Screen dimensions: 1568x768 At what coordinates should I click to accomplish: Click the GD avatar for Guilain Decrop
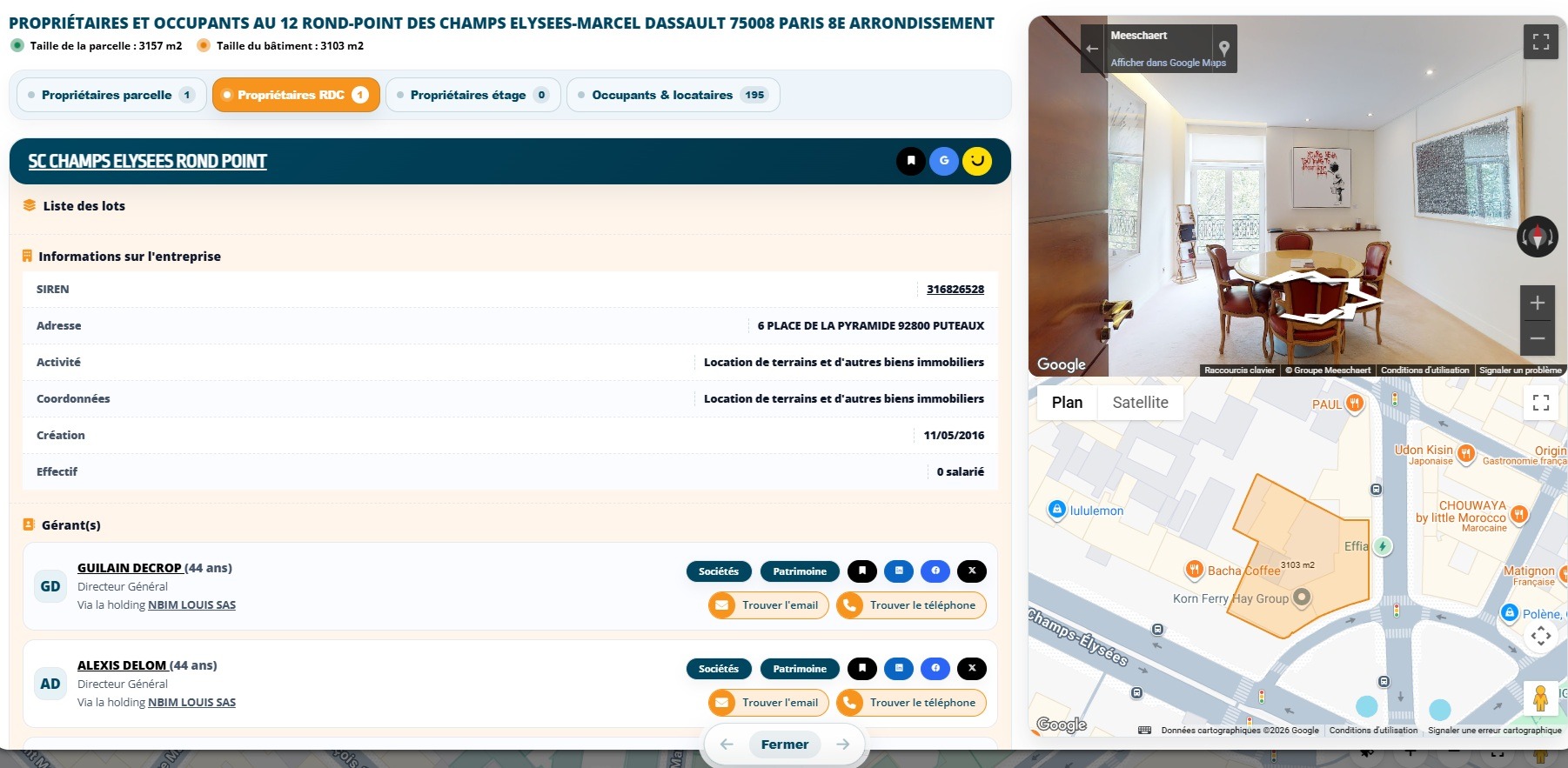[x=50, y=586]
